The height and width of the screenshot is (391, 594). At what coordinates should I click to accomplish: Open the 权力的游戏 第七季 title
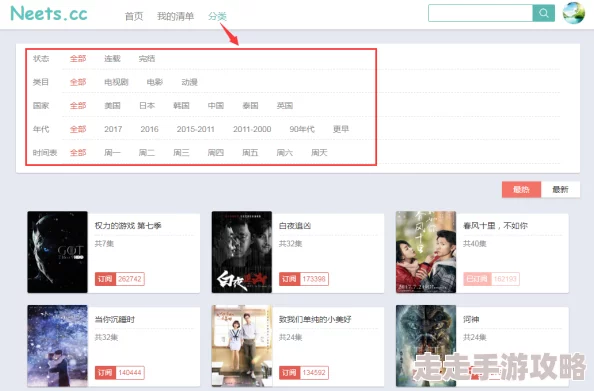(x=128, y=226)
